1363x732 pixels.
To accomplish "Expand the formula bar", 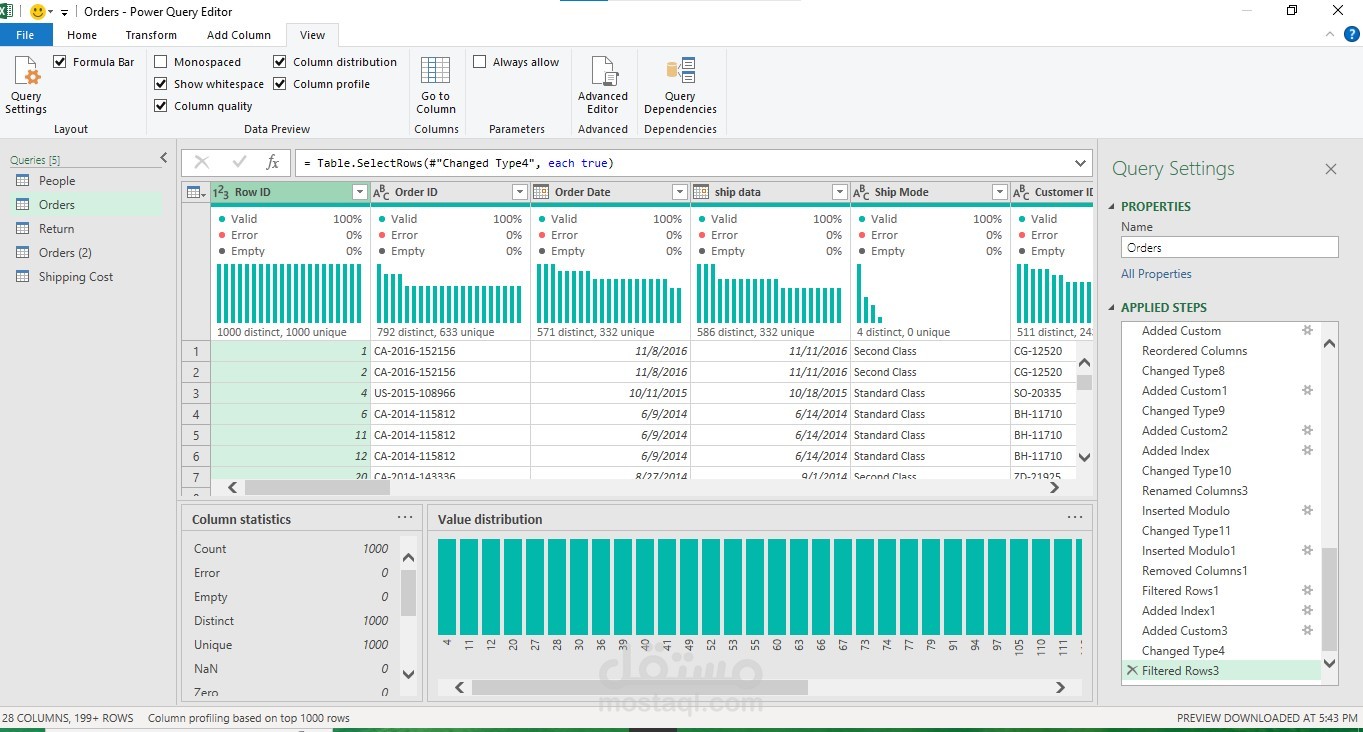I will (1080, 163).
